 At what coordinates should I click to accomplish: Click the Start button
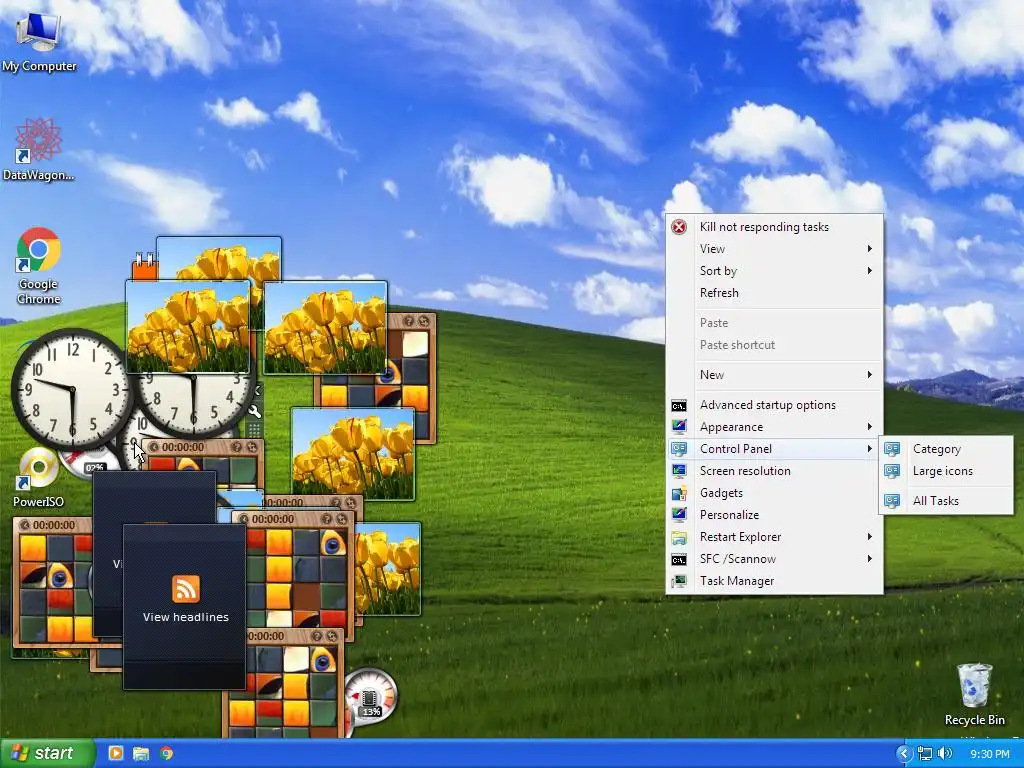pyautogui.click(x=47, y=753)
